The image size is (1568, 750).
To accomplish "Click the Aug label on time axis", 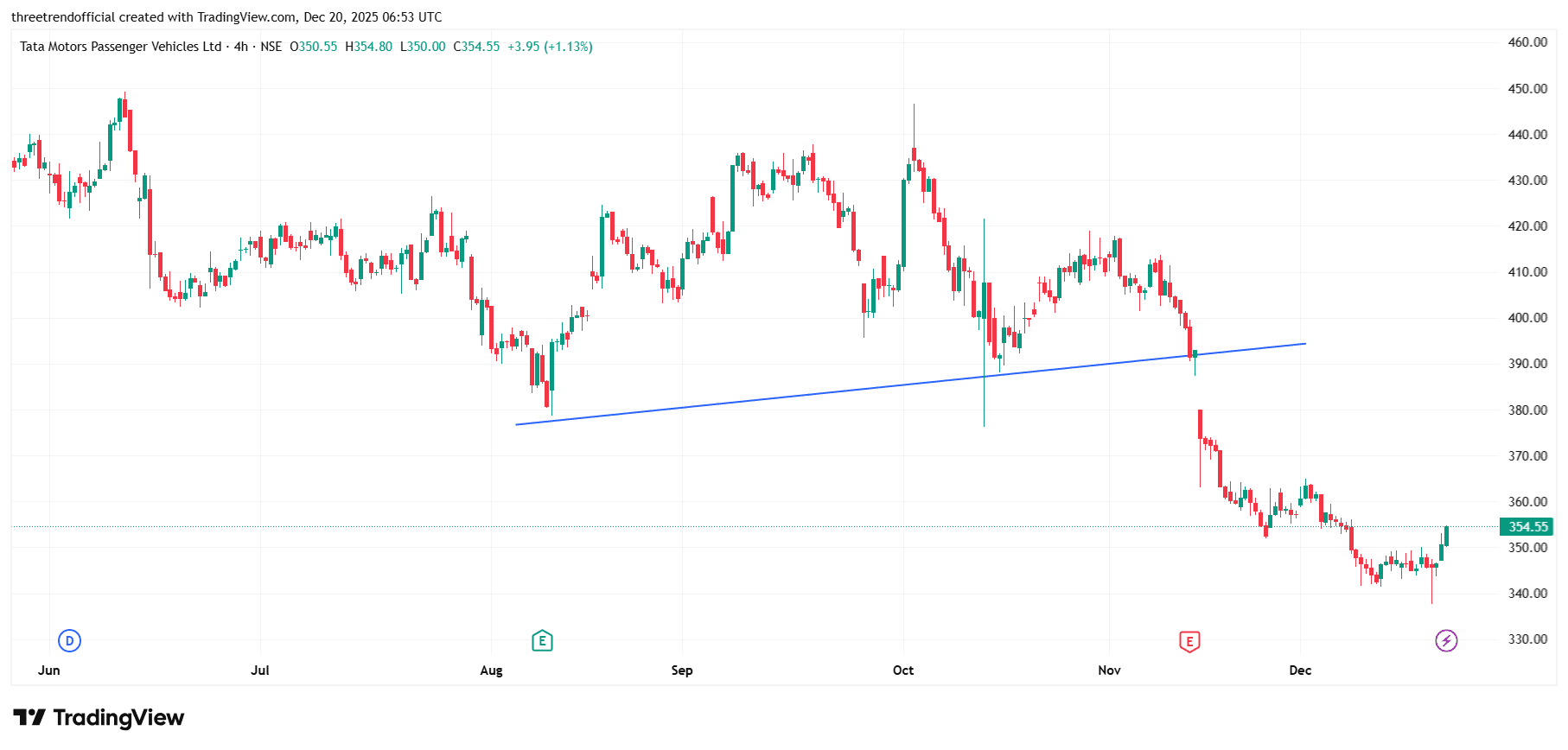I will pyautogui.click(x=491, y=671).
